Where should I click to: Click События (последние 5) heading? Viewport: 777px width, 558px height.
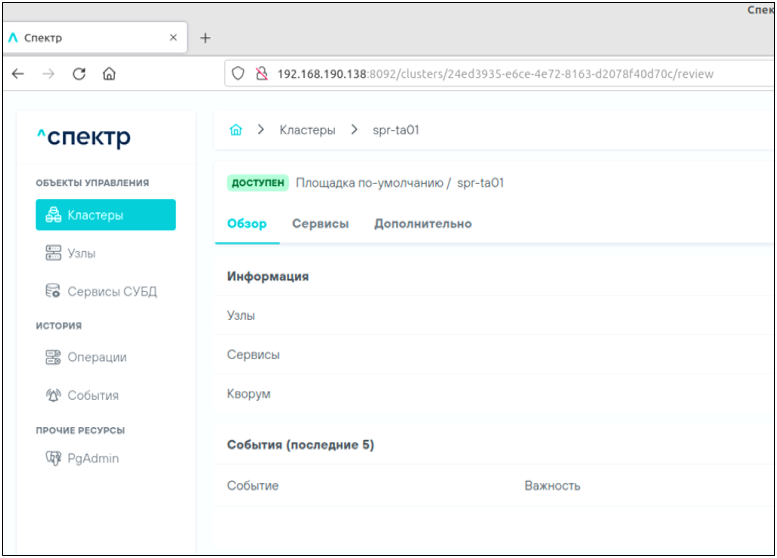pyautogui.click(x=300, y=445)
